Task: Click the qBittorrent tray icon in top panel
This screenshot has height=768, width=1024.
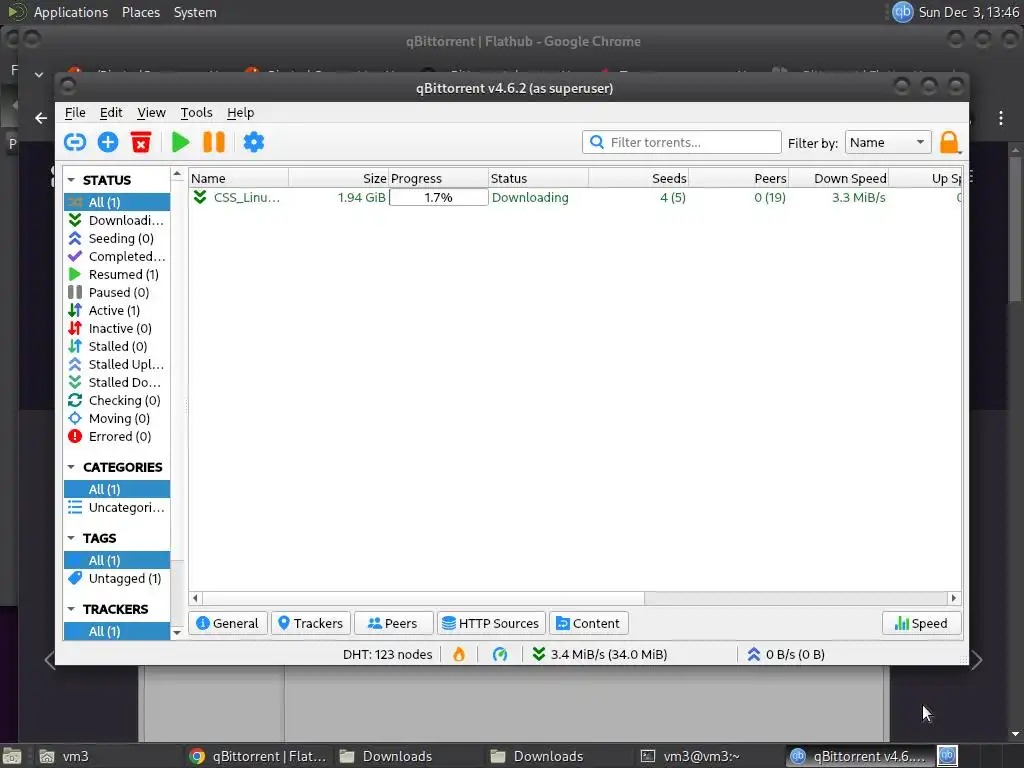Action: (903, 12)
